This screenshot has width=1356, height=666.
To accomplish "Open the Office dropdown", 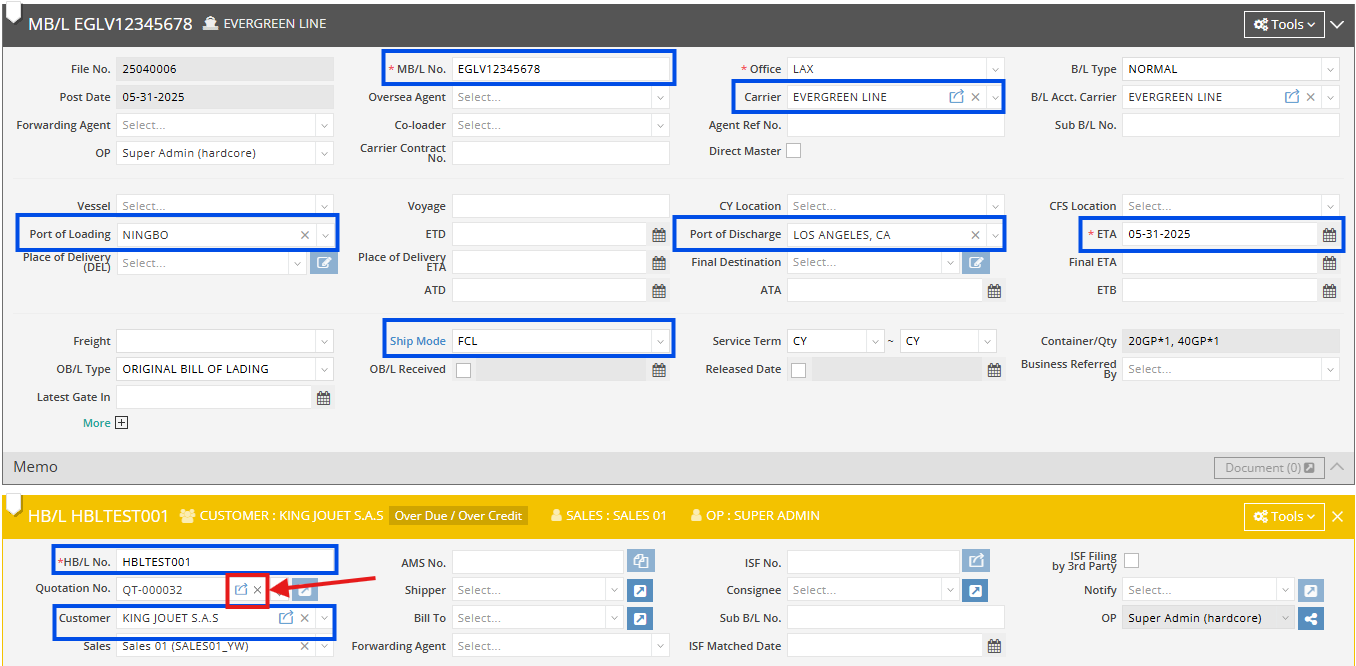I will [997, 68].
